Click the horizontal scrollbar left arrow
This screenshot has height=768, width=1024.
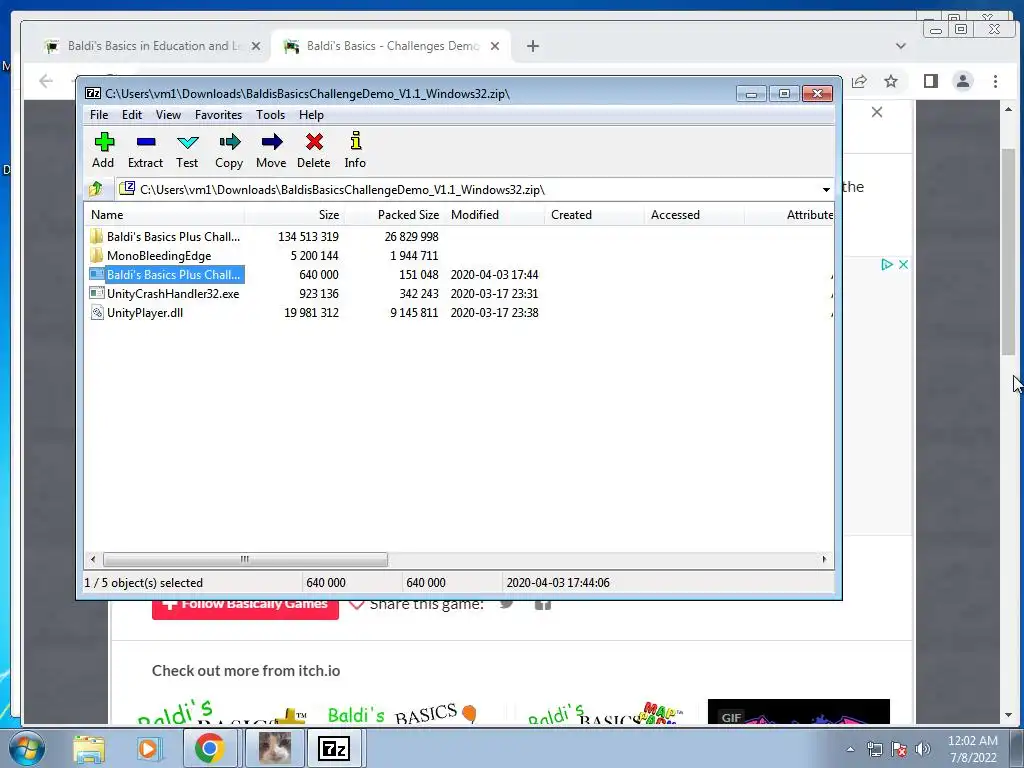click(x=93, y=559)
